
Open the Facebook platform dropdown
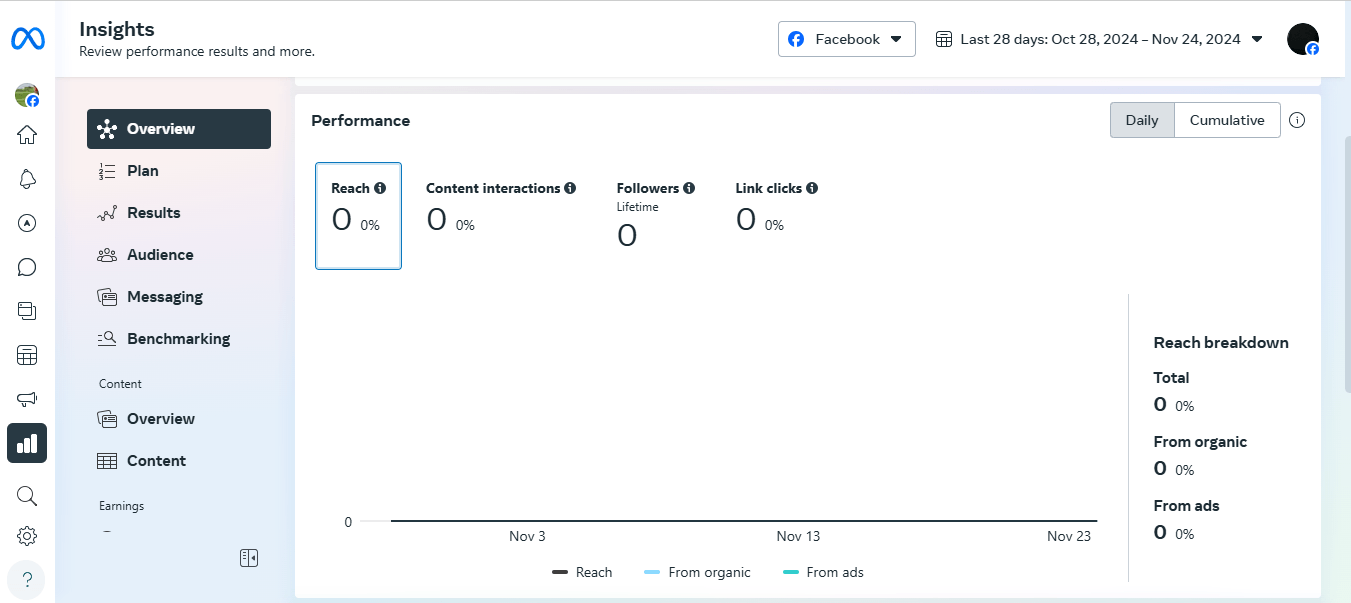(847, 39)
